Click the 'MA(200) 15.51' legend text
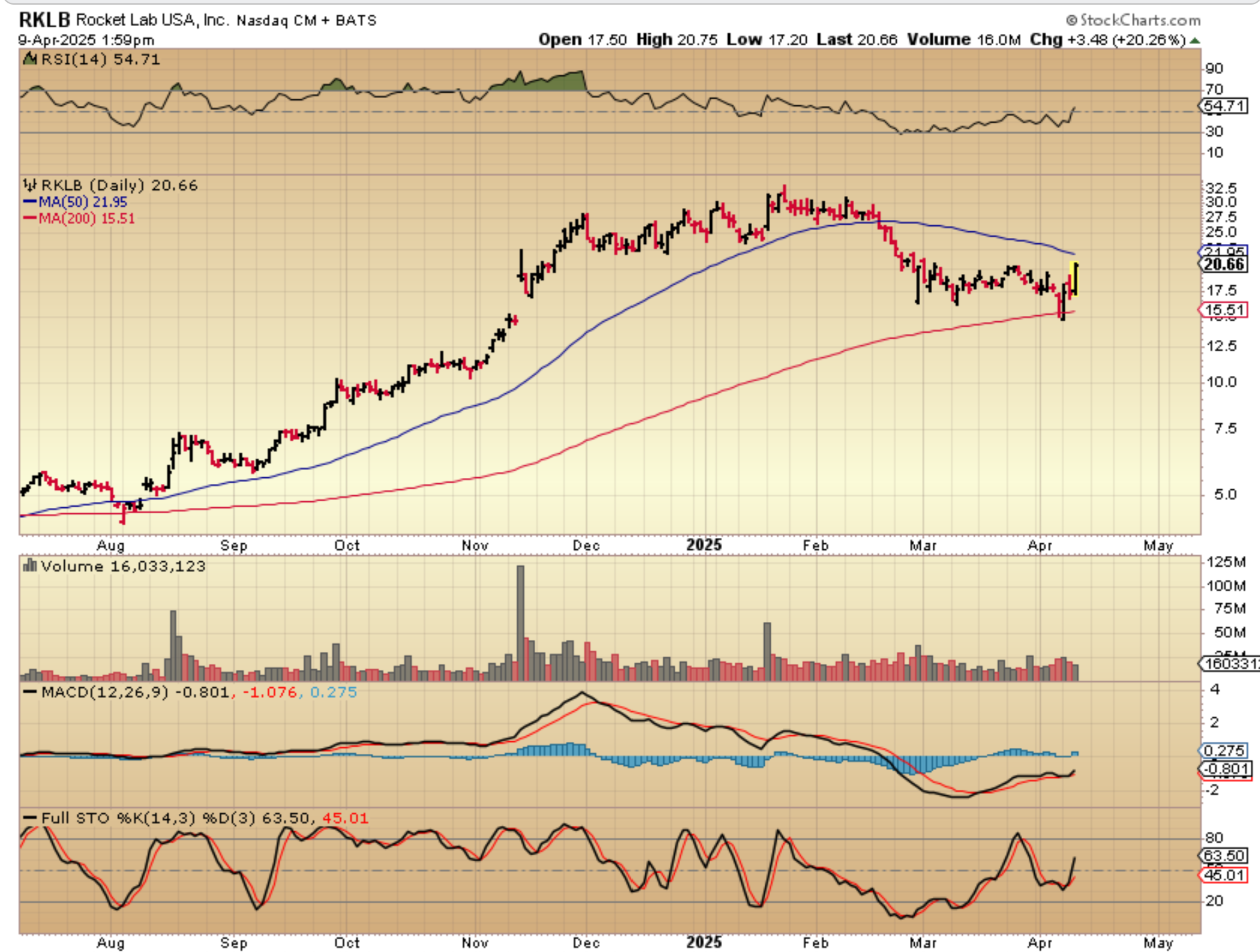Image resolution: width=1260 pixels, height=952 pixels. pyautogui.click(x=87, y=218)
